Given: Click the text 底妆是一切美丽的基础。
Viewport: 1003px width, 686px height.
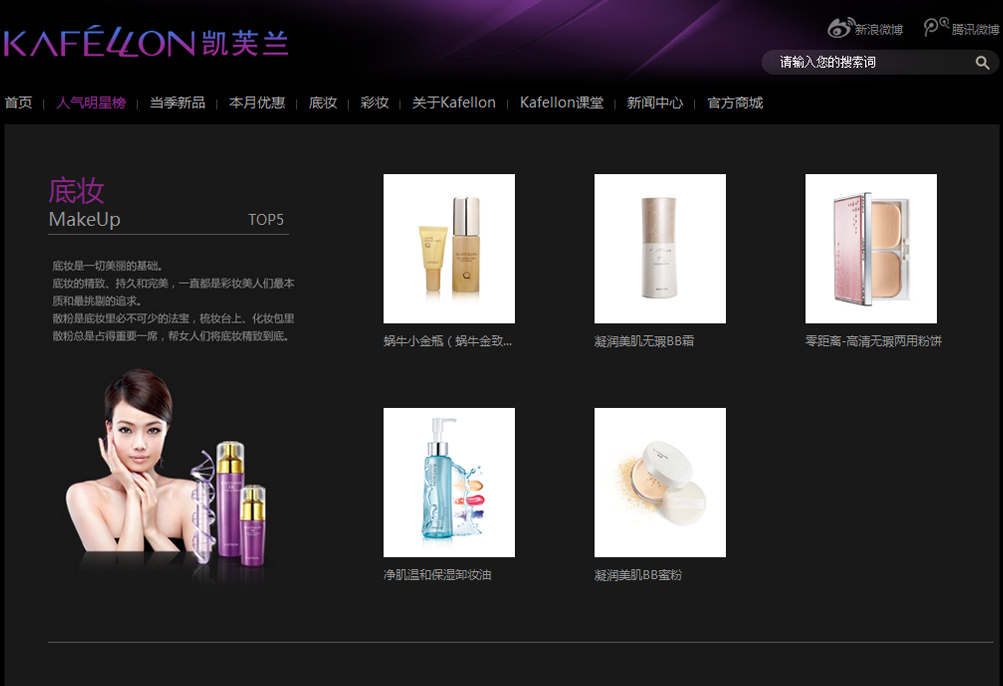Looking at the screenshot, I should [x=107, y=266].
